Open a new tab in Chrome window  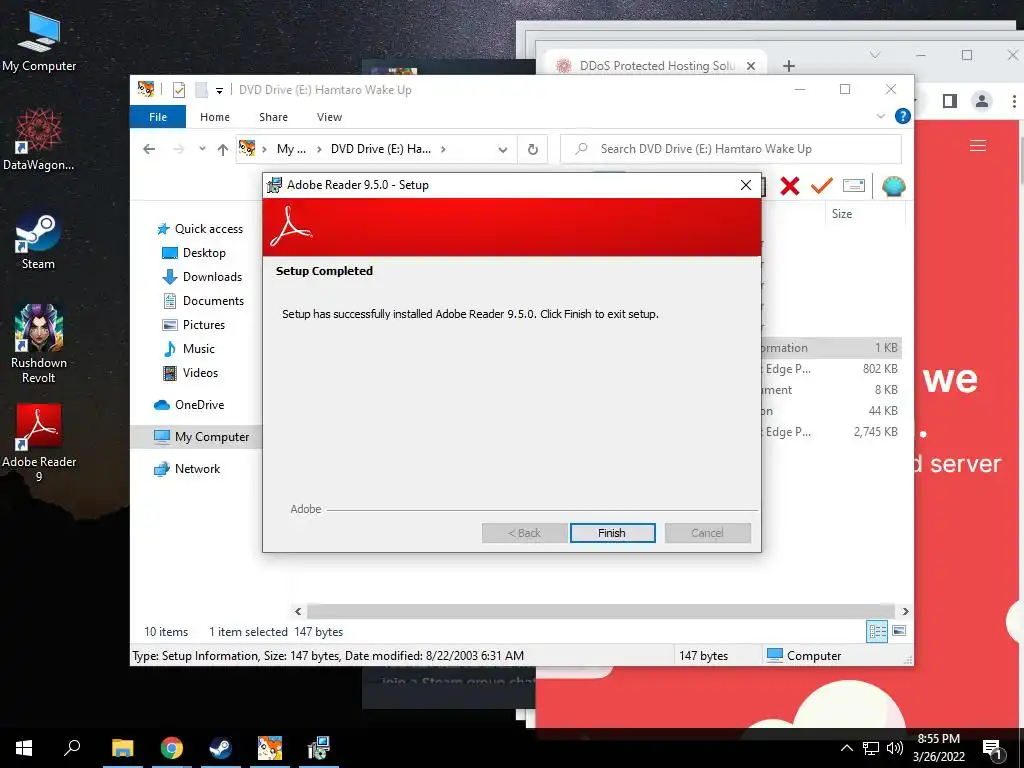click(x=789, y=66)
